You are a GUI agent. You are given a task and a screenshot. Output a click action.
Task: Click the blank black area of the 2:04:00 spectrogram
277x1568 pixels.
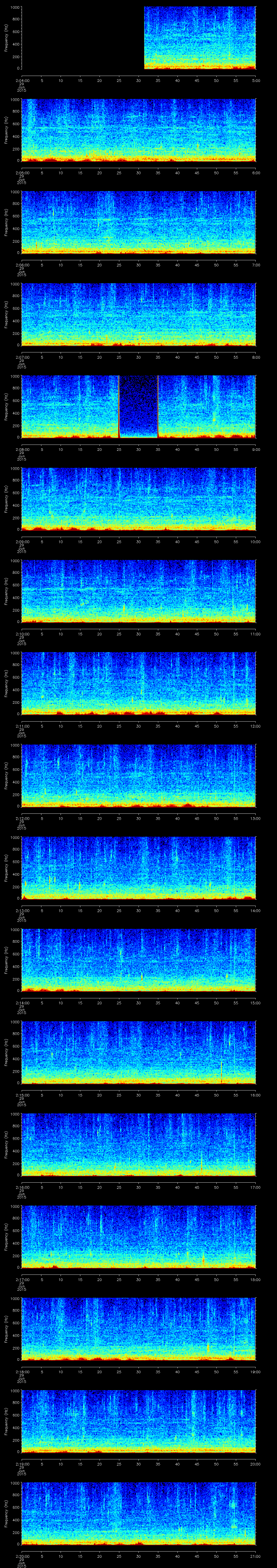click(82, 38)
